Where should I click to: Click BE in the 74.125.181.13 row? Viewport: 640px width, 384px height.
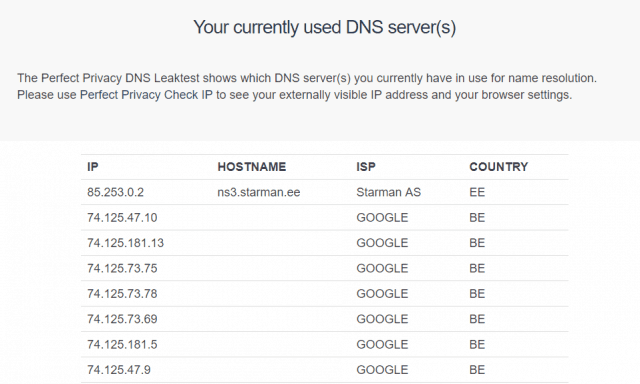click(x=477, y=243)
